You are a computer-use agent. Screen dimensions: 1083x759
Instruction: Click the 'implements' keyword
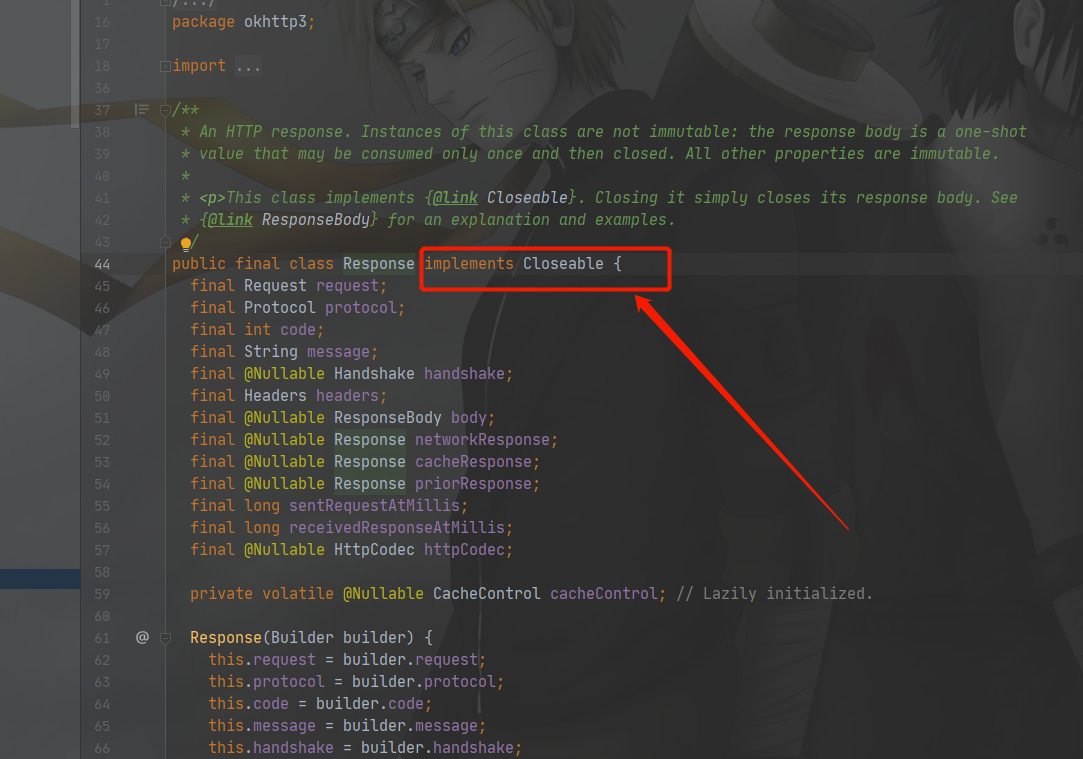point(469,264)
